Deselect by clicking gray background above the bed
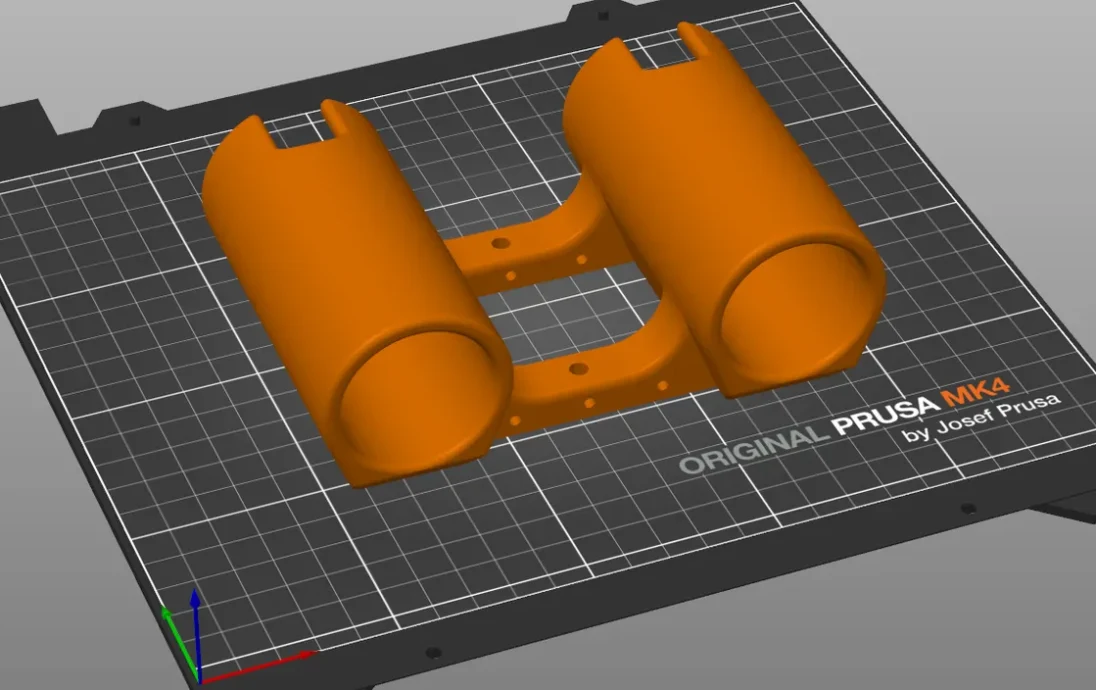This screenshot has height=690, width=1096. (x=300, y=40)
